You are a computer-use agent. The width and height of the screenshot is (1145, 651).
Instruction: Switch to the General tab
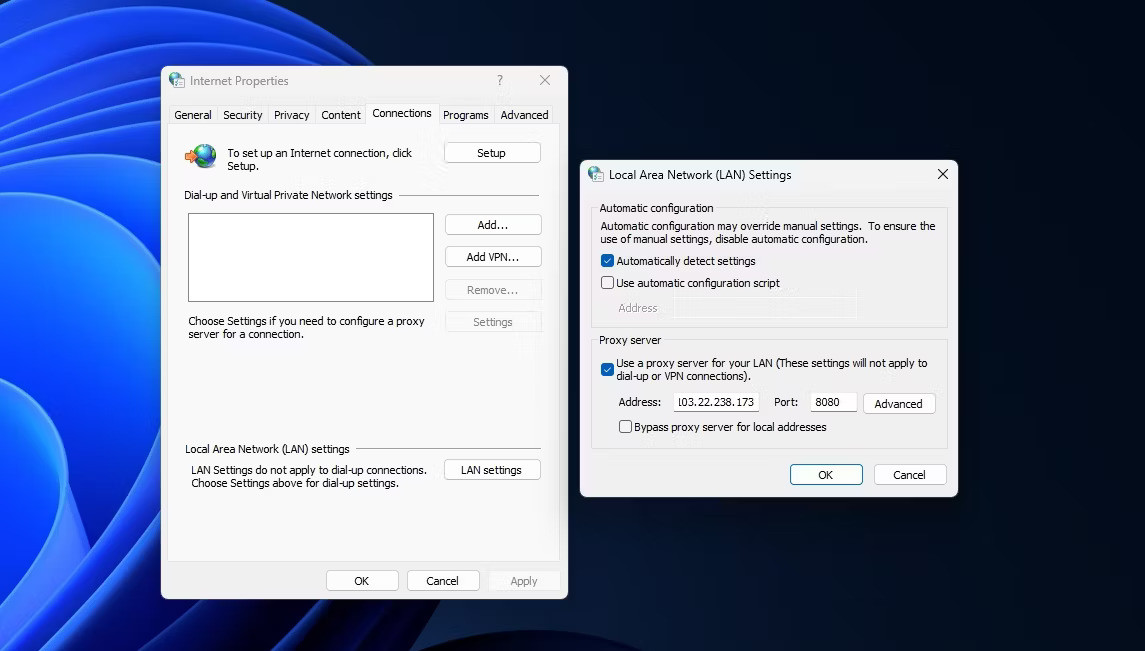pos(192,114)
